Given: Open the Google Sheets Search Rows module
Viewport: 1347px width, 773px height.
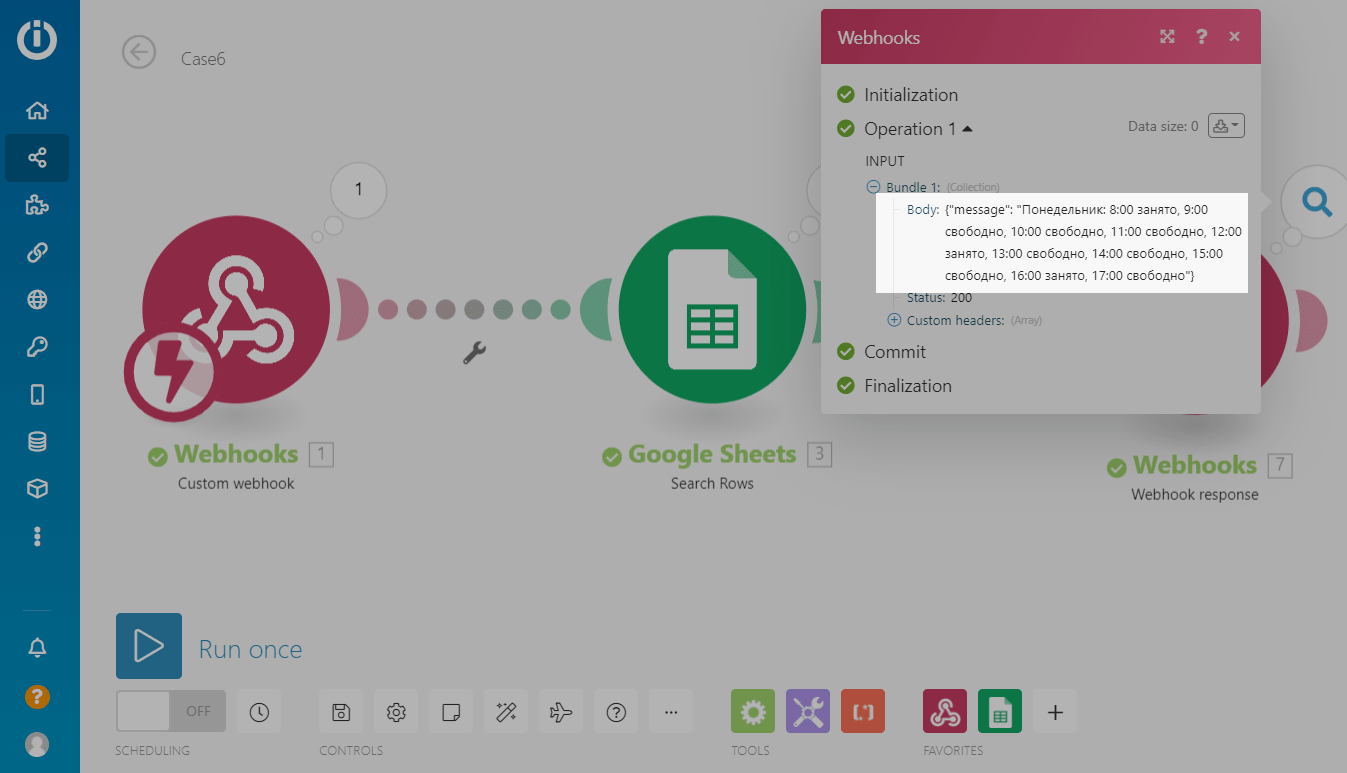Looking at the screenshot, I should [712, 309].
